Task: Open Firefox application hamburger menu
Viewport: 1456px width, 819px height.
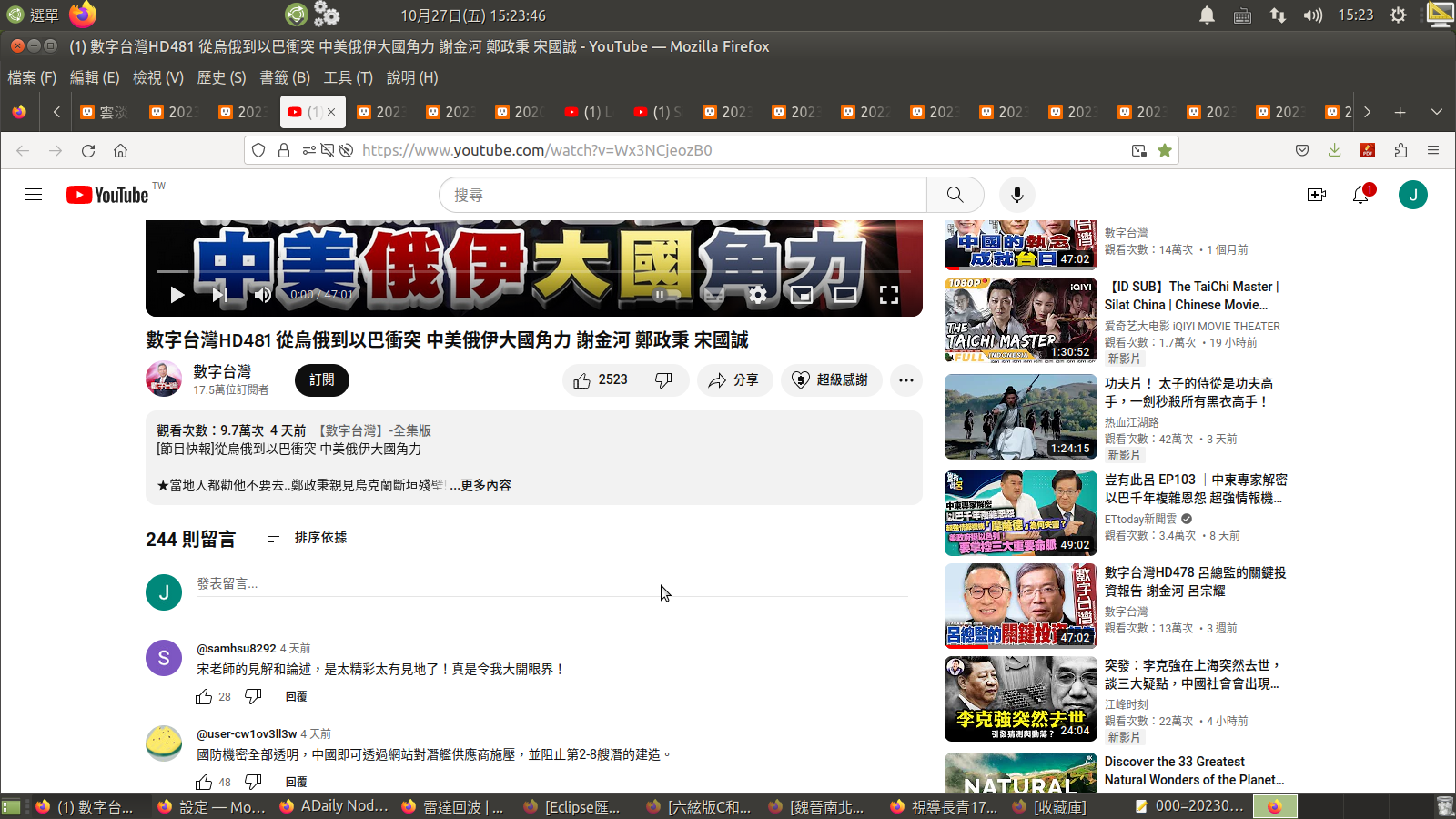Action: 1433,150
